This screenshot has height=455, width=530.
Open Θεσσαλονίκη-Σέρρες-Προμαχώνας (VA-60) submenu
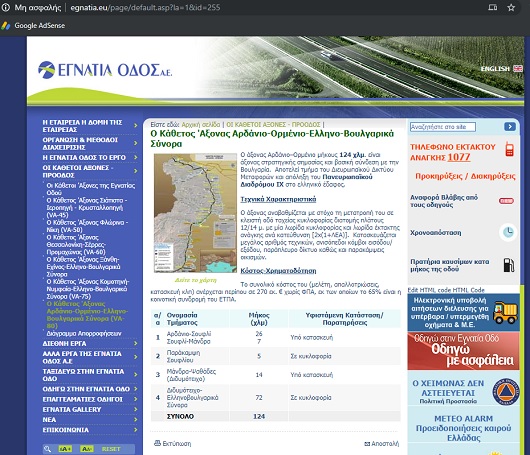76,245
